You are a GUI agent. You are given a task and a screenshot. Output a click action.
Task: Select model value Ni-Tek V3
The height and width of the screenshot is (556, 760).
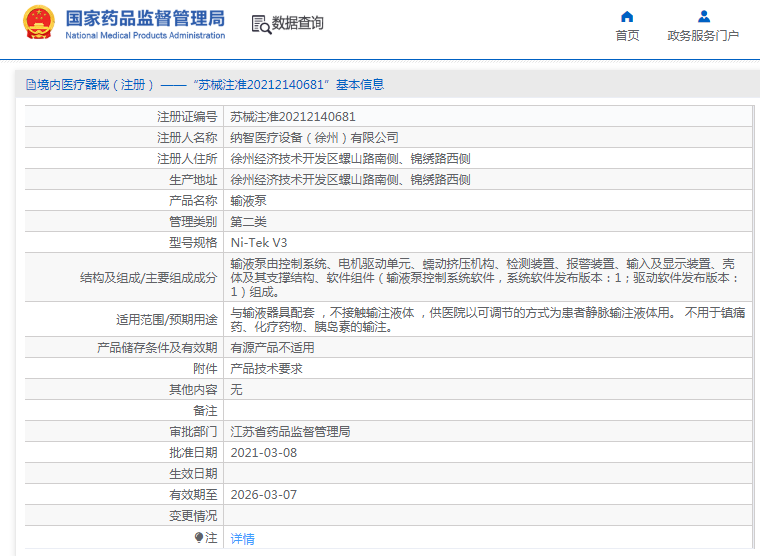(259, 242)
